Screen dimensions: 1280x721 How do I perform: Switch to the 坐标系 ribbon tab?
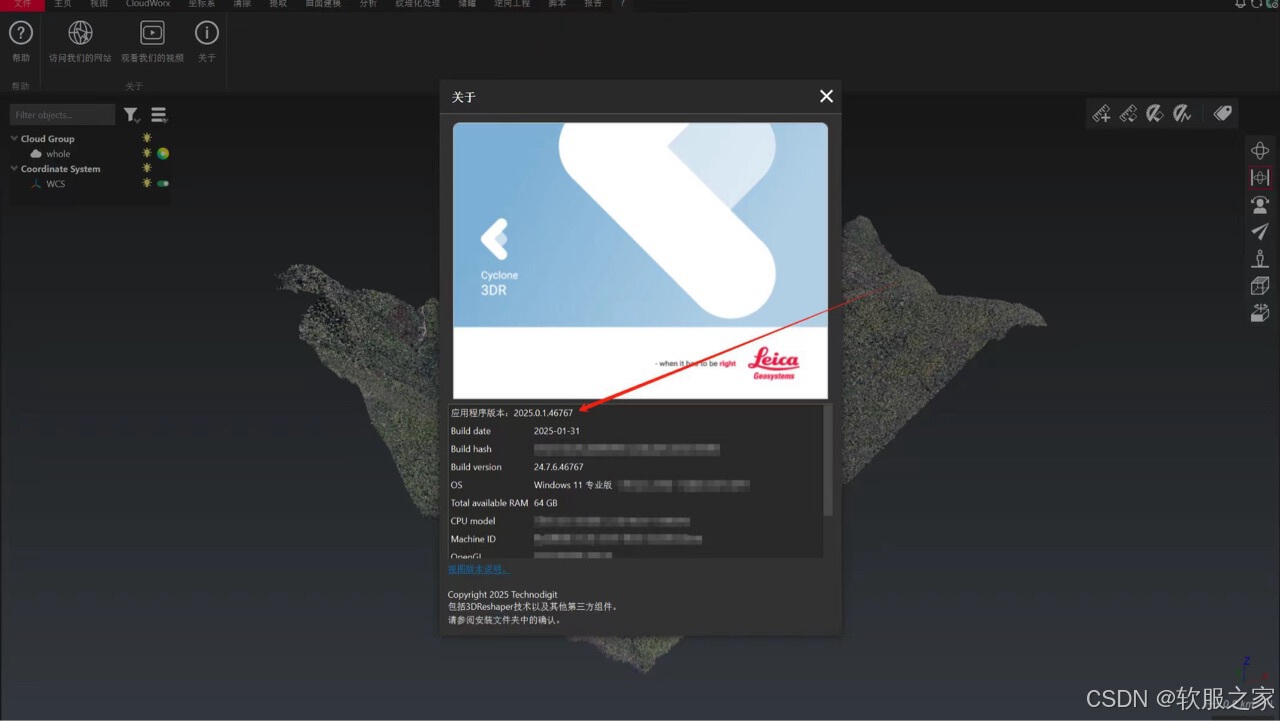[x=201, y=4]
